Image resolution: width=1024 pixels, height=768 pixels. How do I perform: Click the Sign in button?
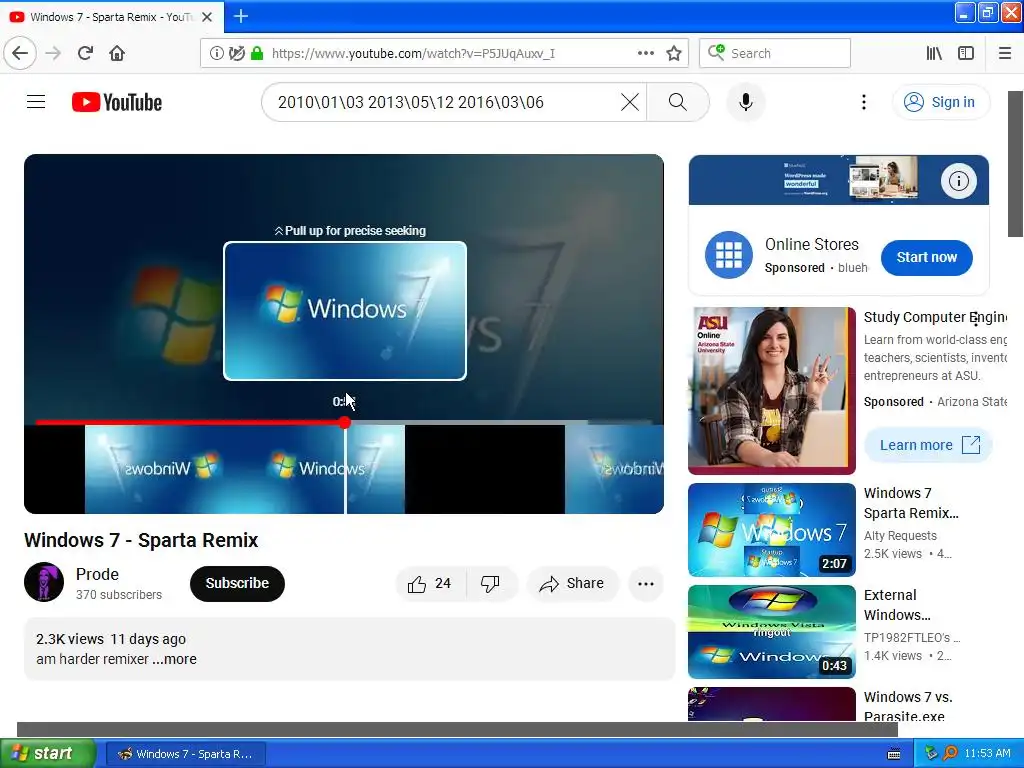tap(940, 102)
